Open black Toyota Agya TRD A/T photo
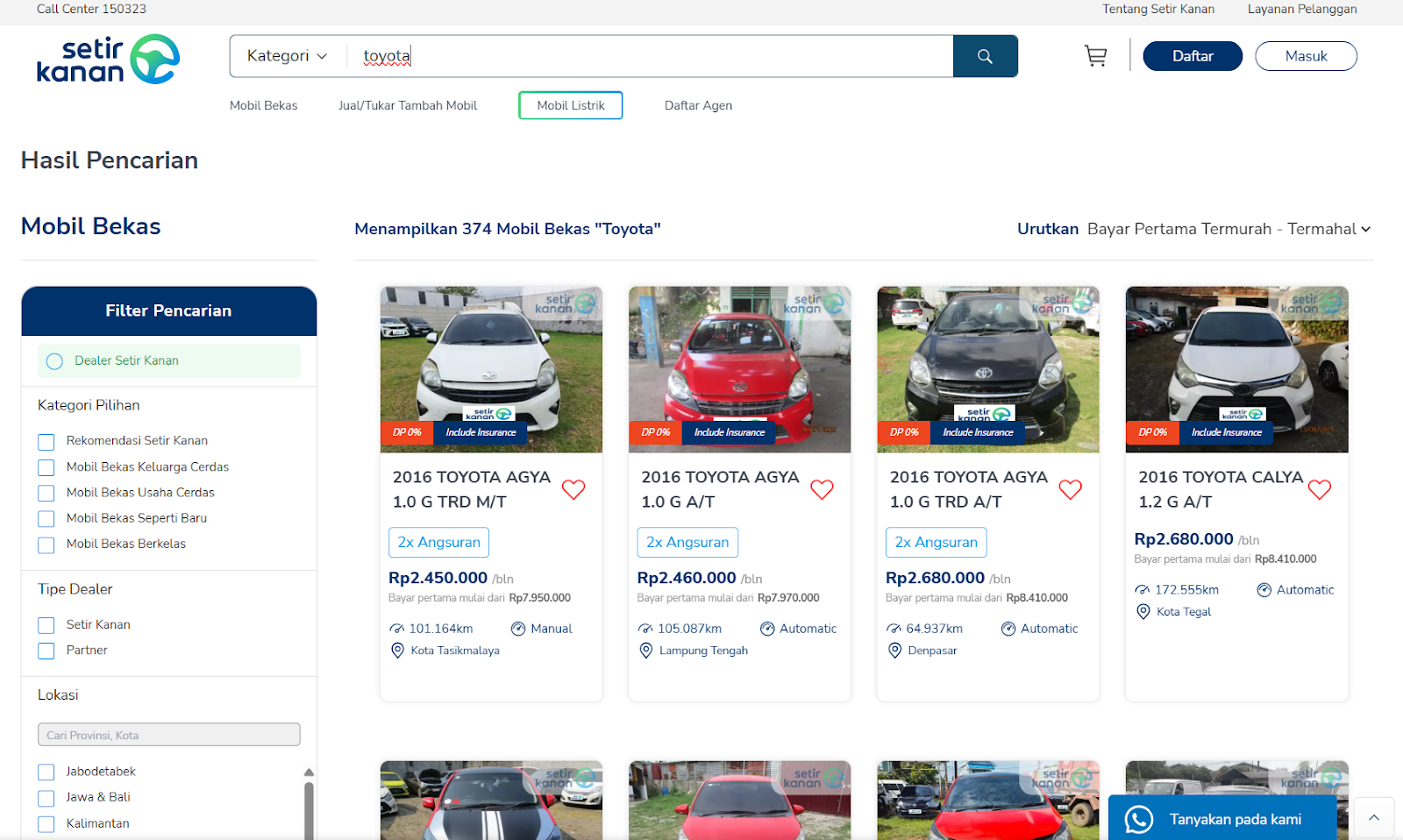The height and width of the screenshot is (840, 1403). (988, 369)
